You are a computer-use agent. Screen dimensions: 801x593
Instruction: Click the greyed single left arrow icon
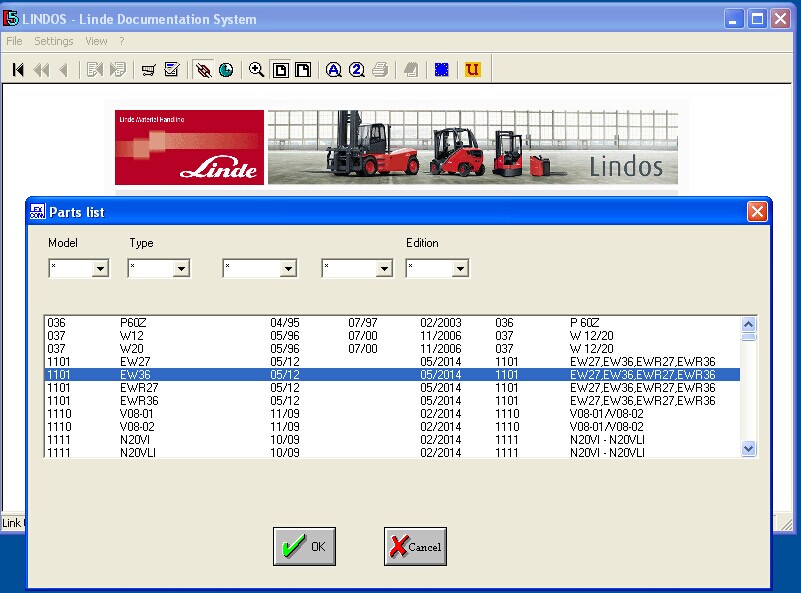coord(64,69)
